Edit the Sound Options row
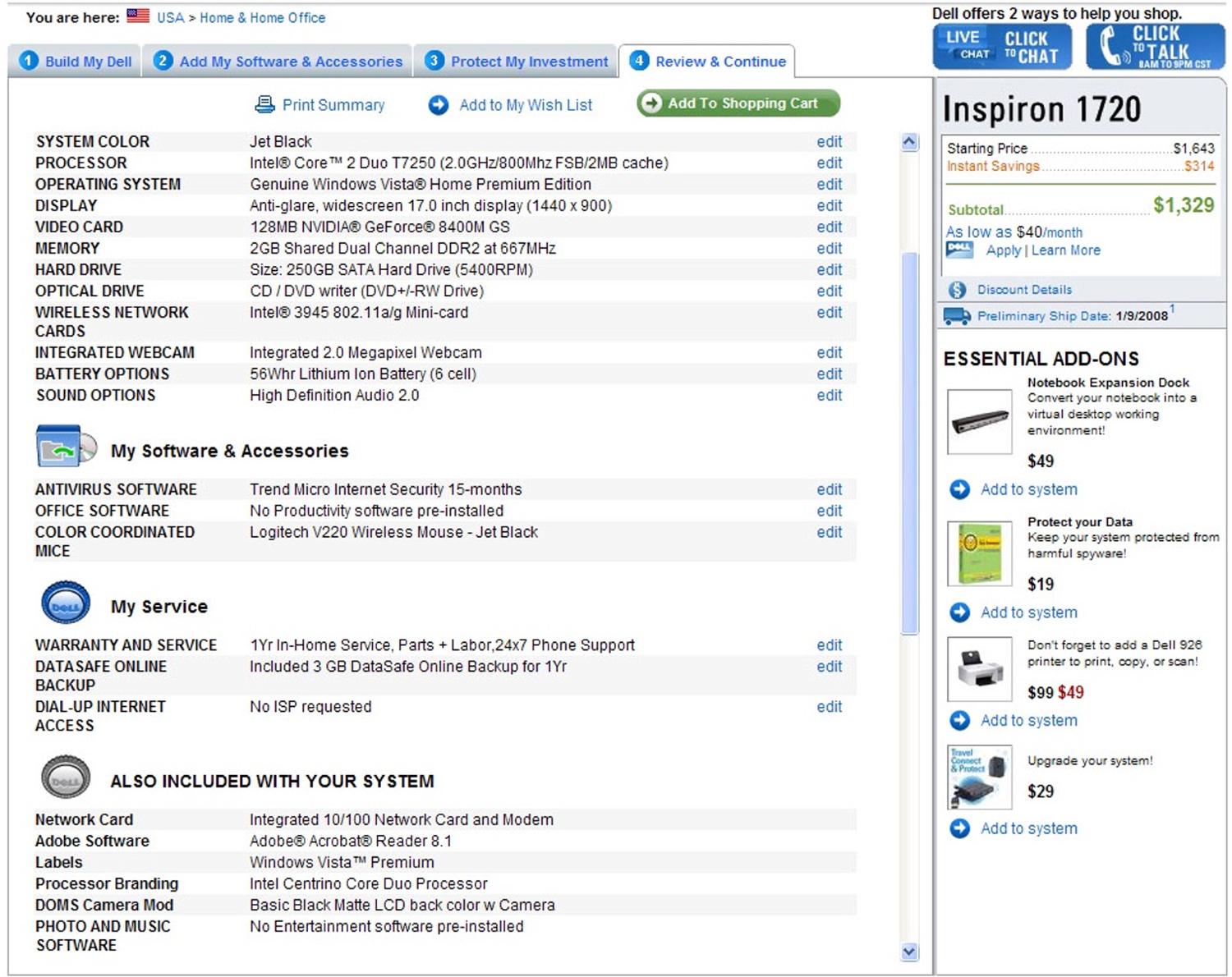1232x977 pixels. pyautogui.click(x=830, y=395)
